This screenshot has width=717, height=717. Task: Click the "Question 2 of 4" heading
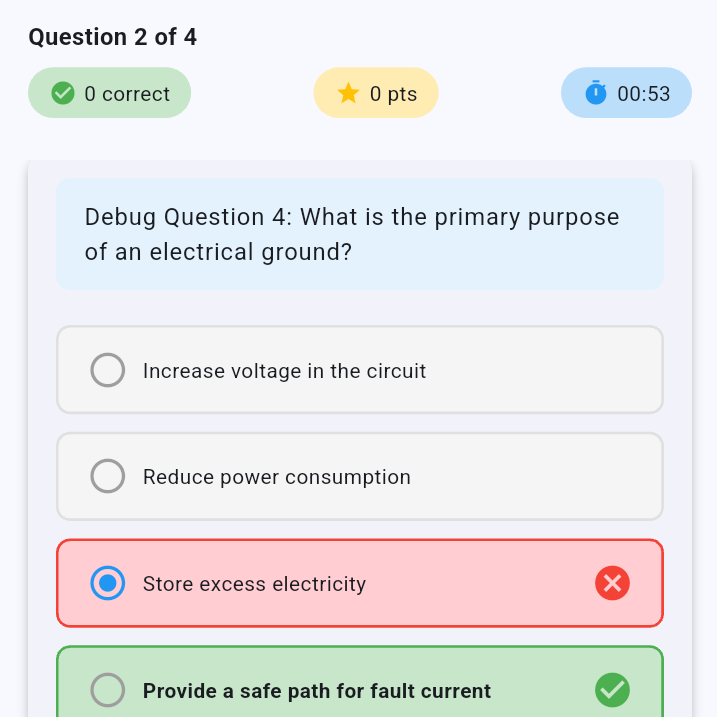(112, 37)
